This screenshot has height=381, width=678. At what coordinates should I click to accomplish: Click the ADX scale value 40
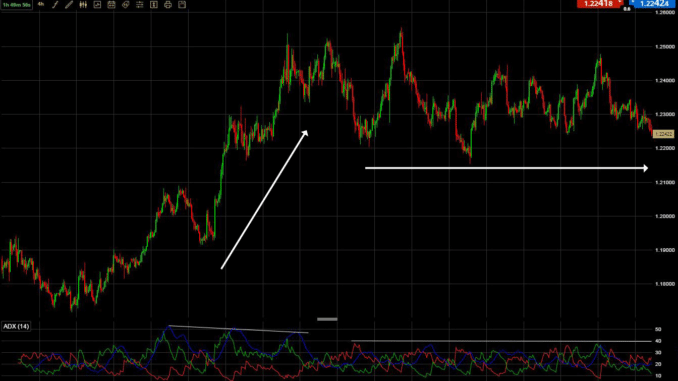coord(658,341)
